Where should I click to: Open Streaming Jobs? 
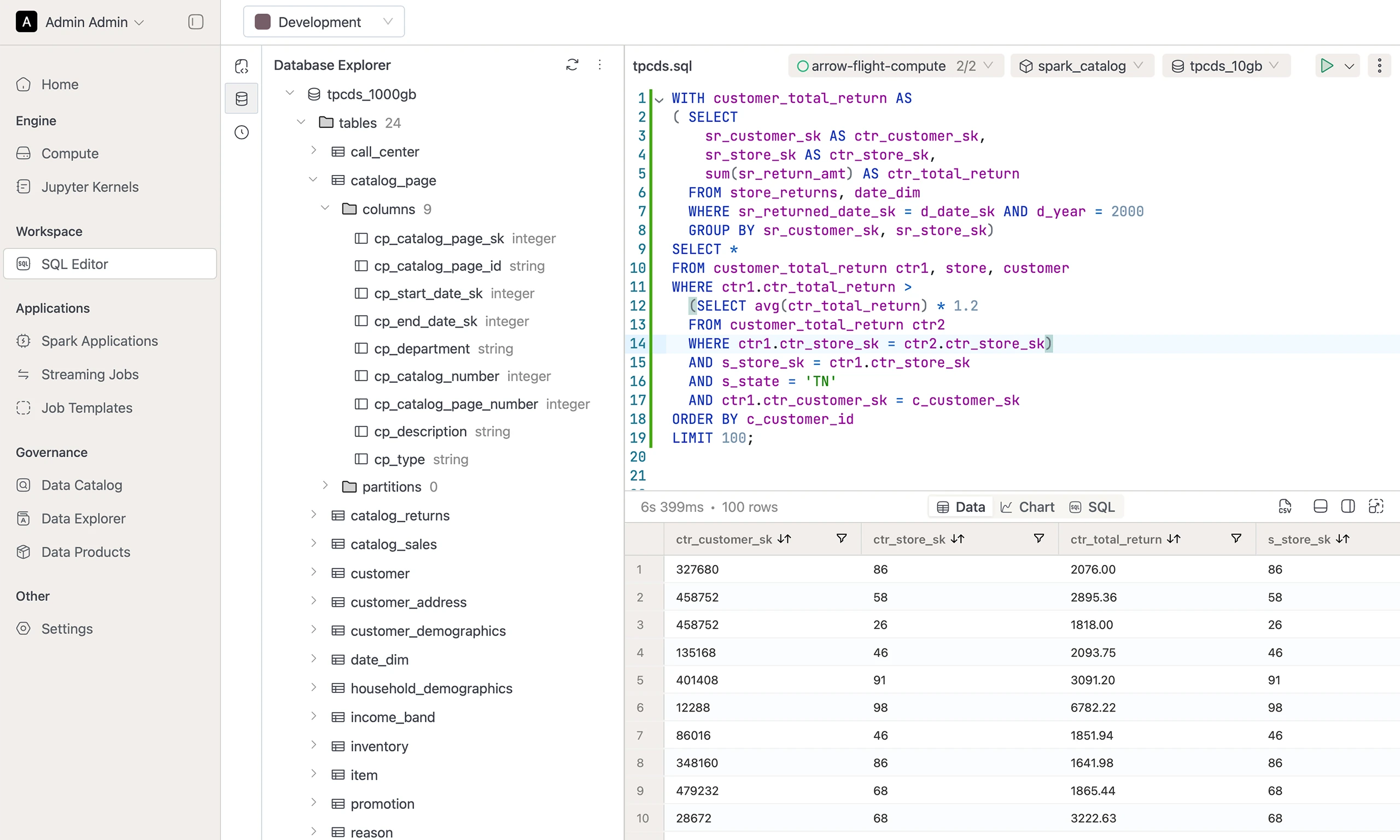[x=89, y=374]
